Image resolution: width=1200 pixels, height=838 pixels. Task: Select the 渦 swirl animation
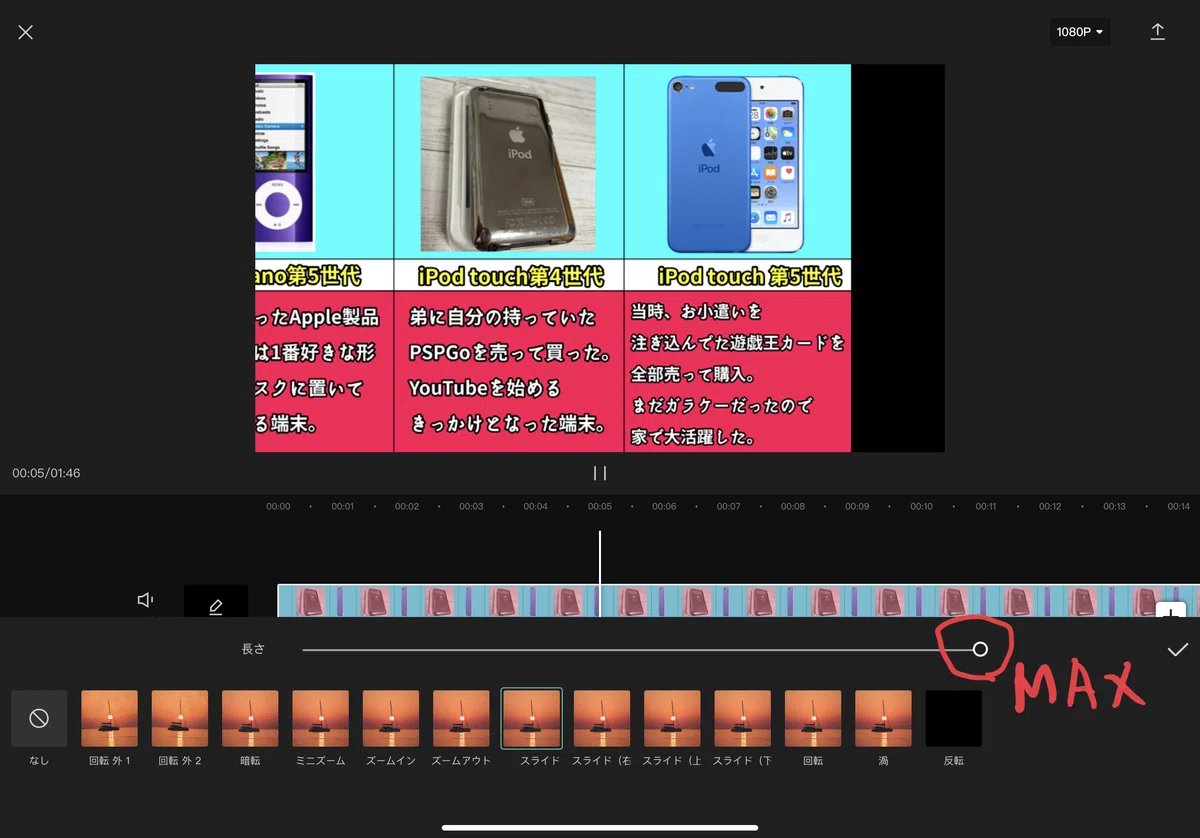tap(883, 718)
